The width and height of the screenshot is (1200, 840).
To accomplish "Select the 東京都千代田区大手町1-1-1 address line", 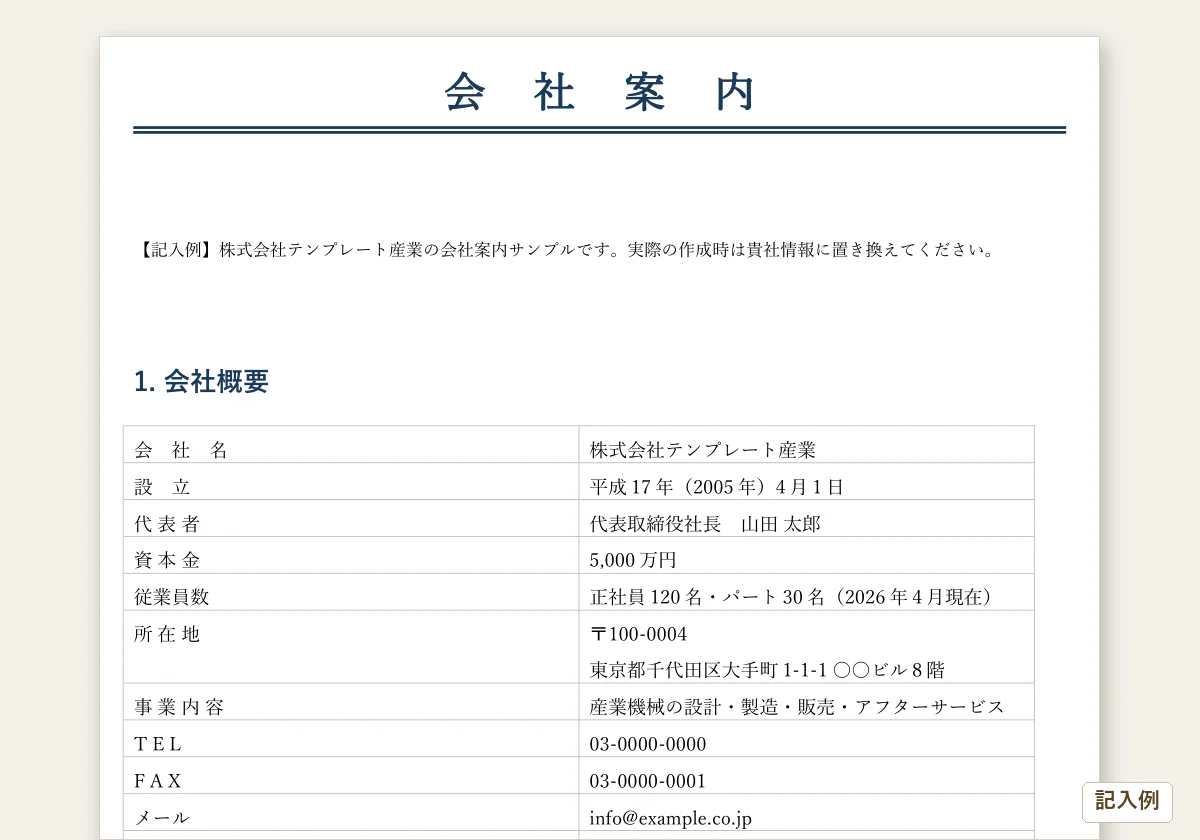I will coord(767,670).
